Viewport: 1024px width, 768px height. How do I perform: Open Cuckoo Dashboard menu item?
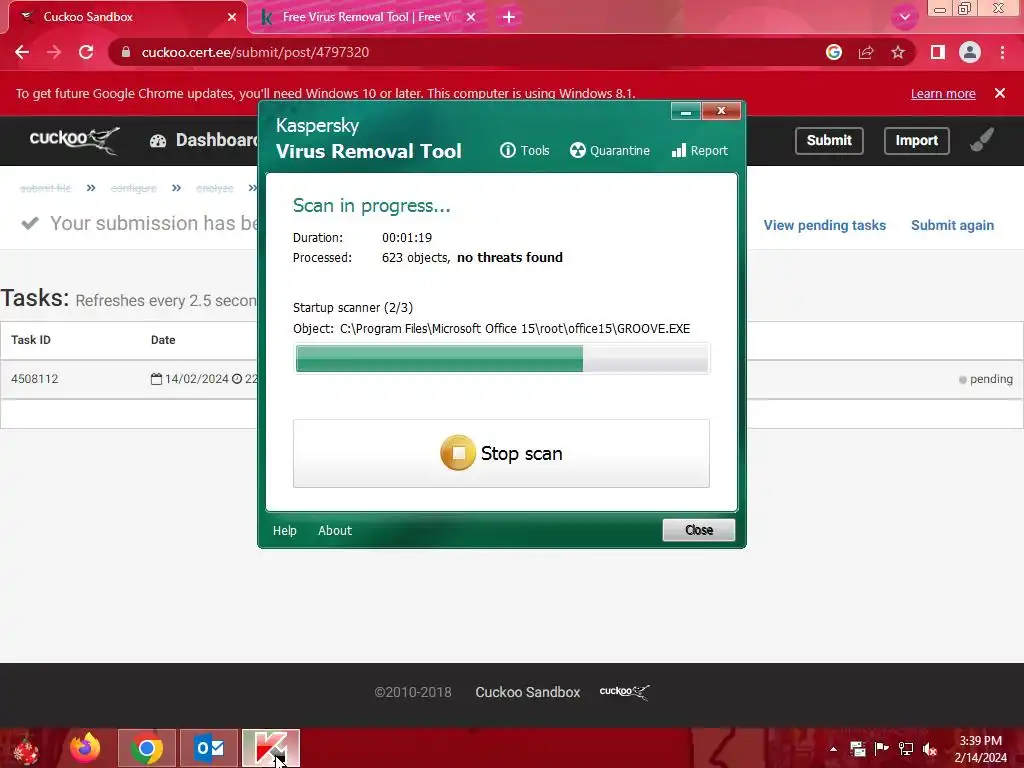point(204,140)
